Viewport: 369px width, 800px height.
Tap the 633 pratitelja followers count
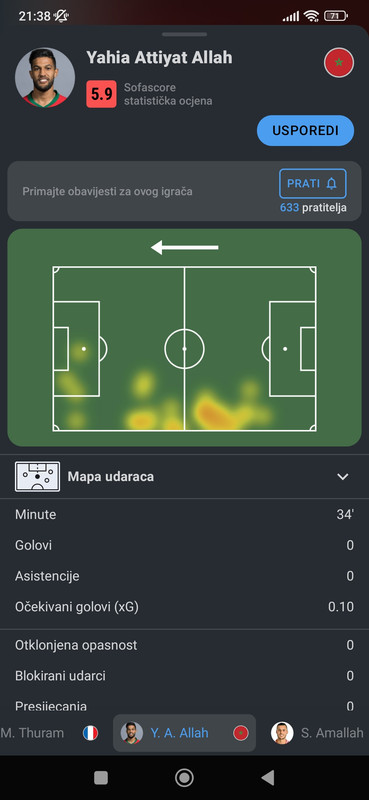click(313, 208)
